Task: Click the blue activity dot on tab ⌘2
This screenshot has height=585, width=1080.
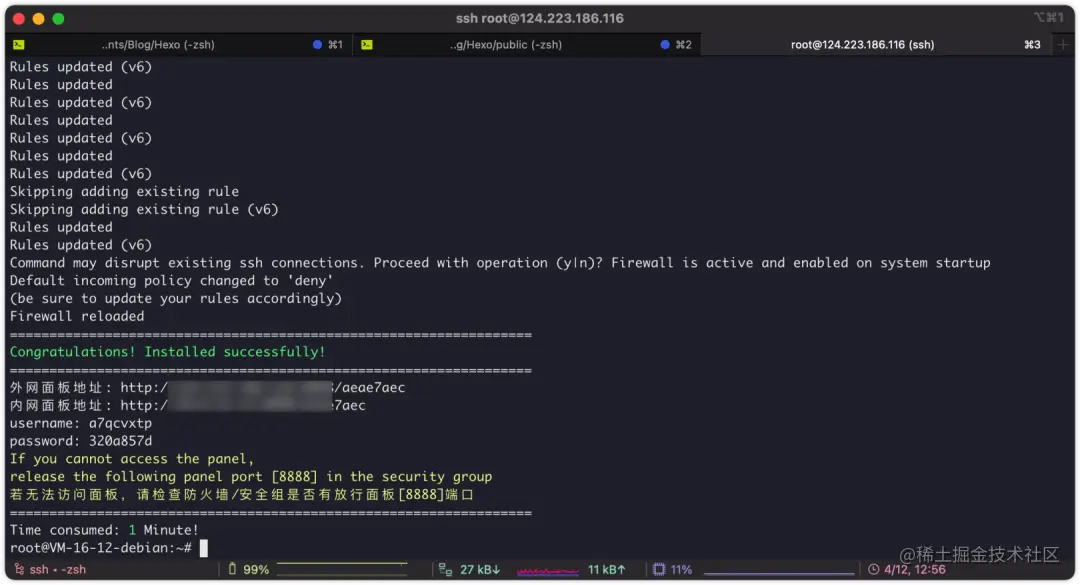Action: pyautogui.click(x=665, y=45)
